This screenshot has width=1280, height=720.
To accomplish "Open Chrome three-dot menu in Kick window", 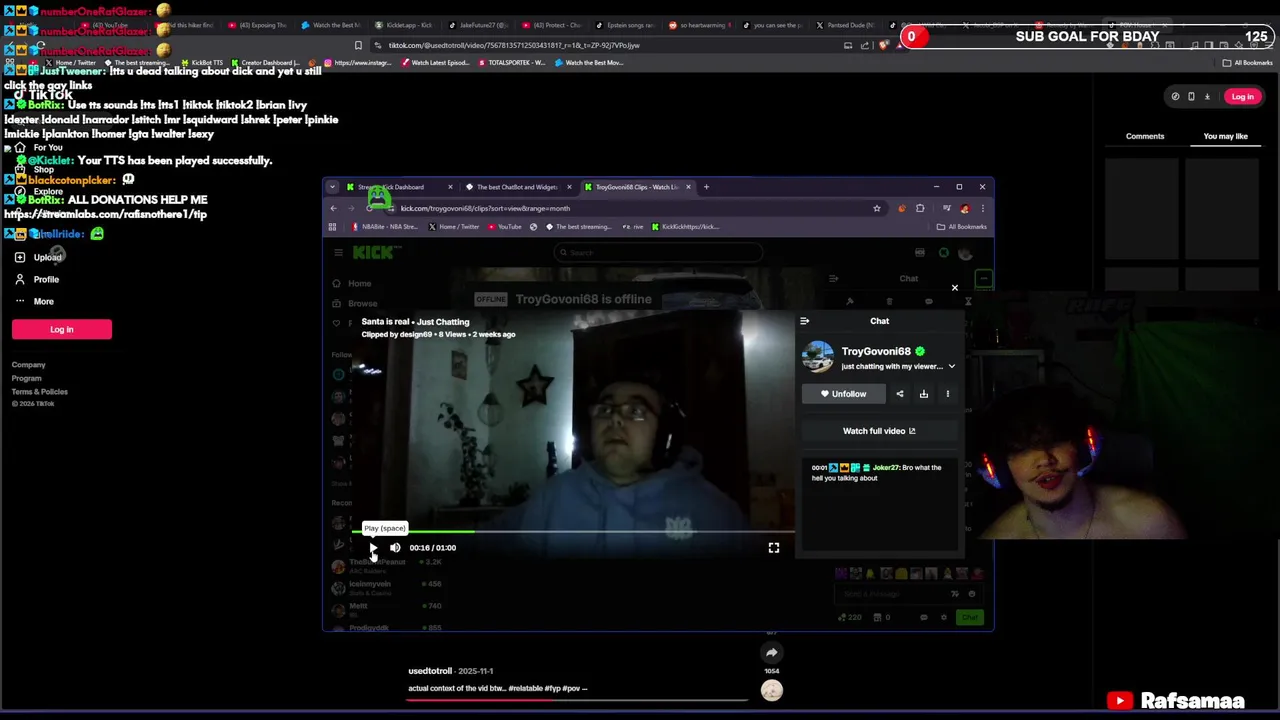I will (982, 208).
